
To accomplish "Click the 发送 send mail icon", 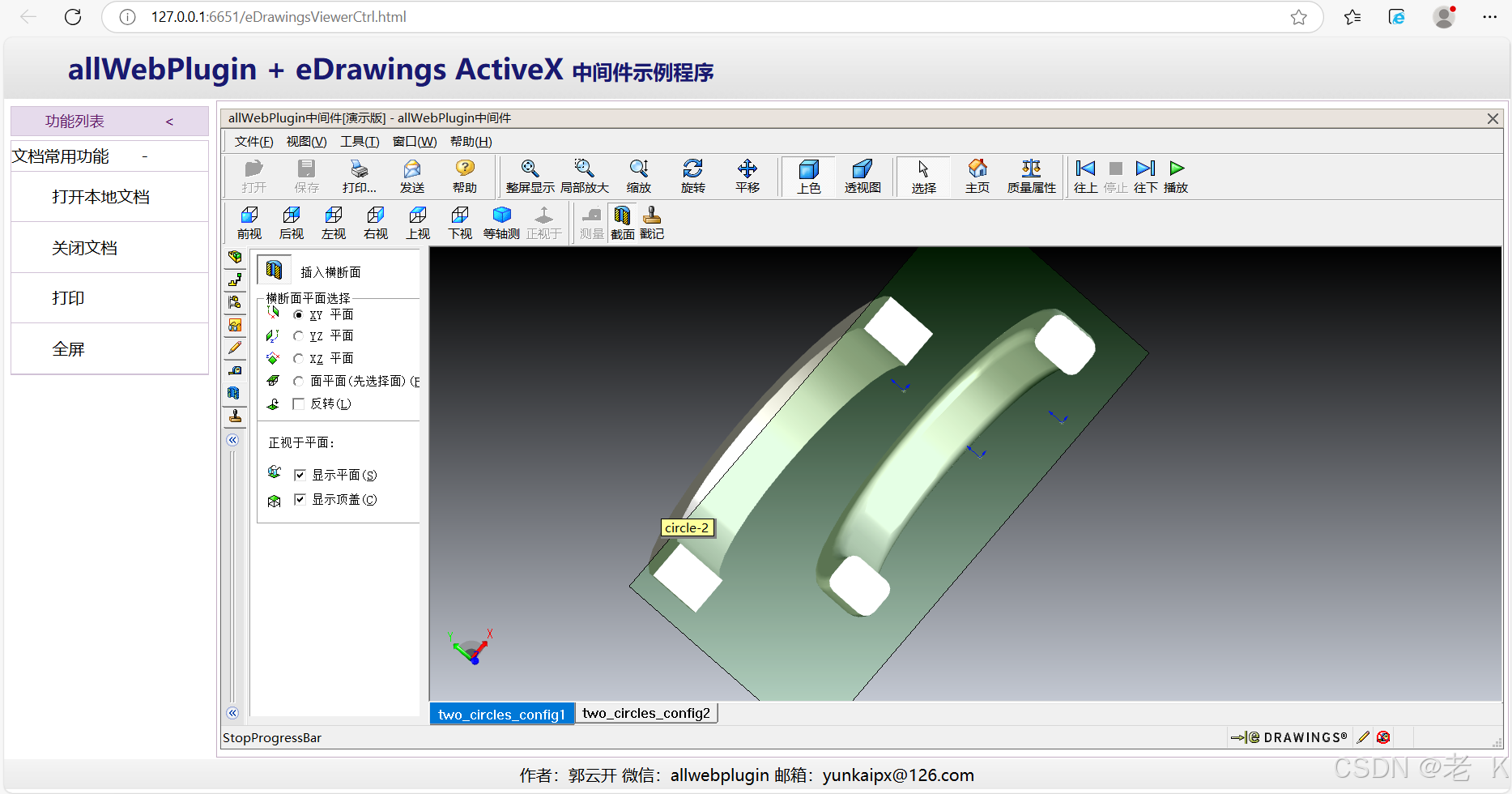I will [x=412, y=176].
